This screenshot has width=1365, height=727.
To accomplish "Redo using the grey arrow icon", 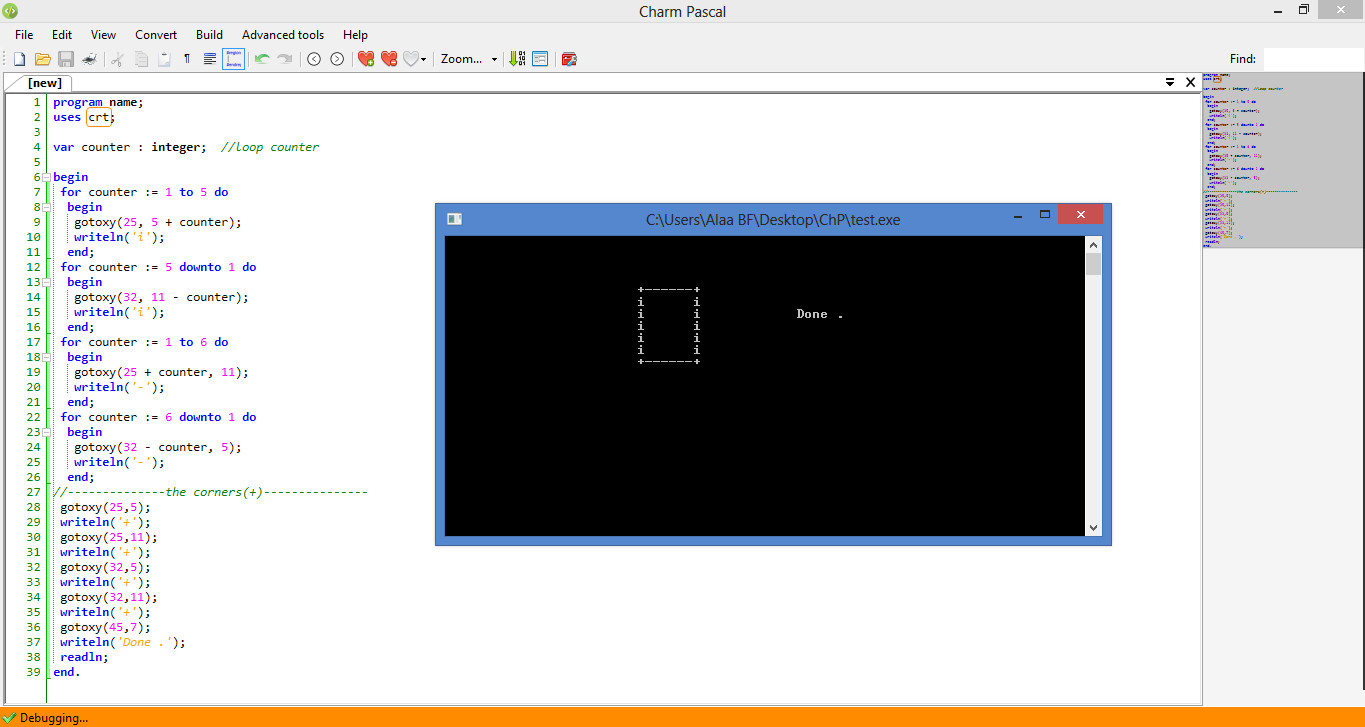I will pos(285,59).
